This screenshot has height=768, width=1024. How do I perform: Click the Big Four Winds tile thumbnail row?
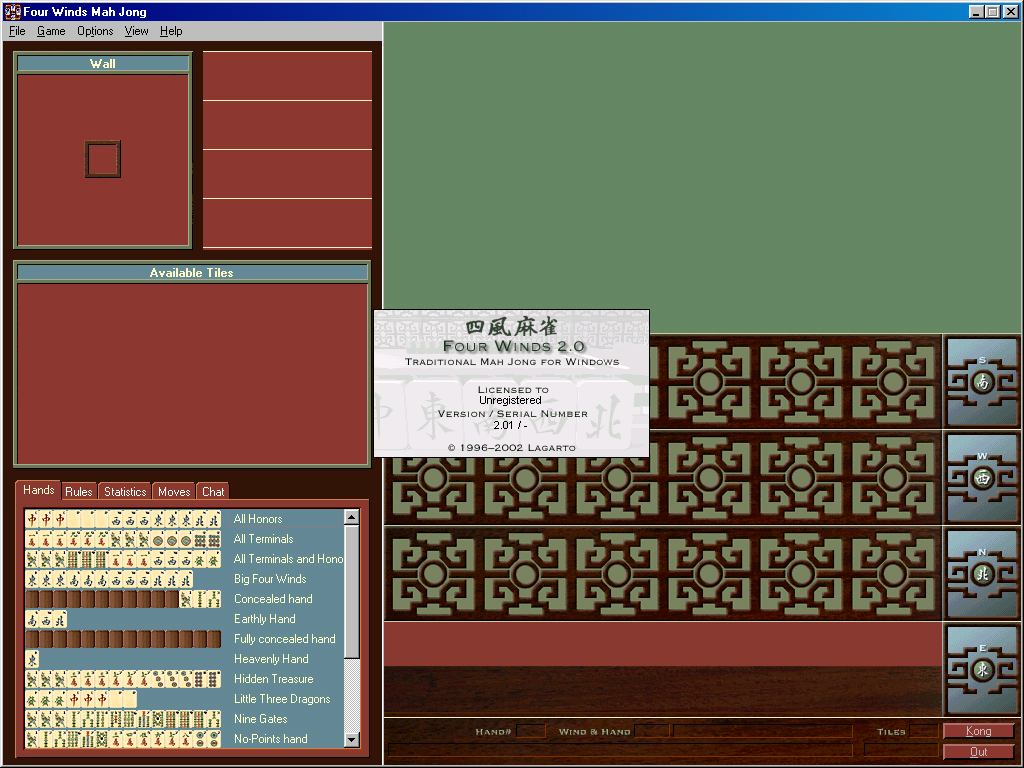(x=109, y=579)
